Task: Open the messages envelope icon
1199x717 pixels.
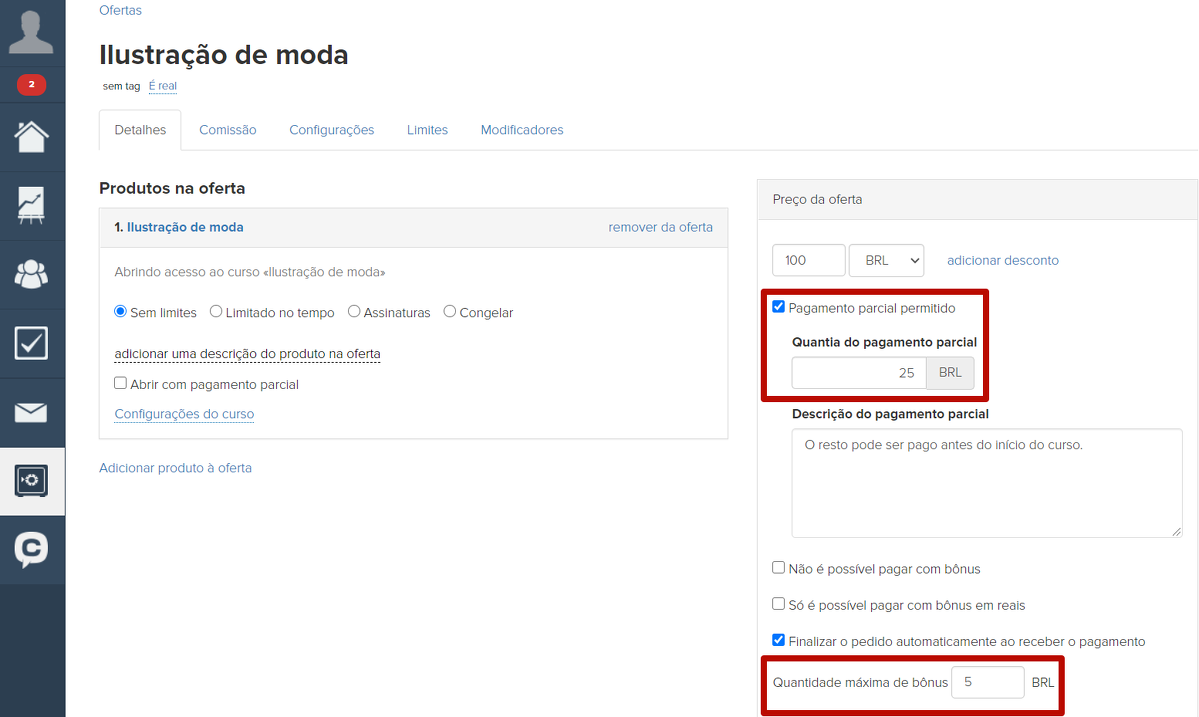Action: pyautogui.click(x=31, y=412)
